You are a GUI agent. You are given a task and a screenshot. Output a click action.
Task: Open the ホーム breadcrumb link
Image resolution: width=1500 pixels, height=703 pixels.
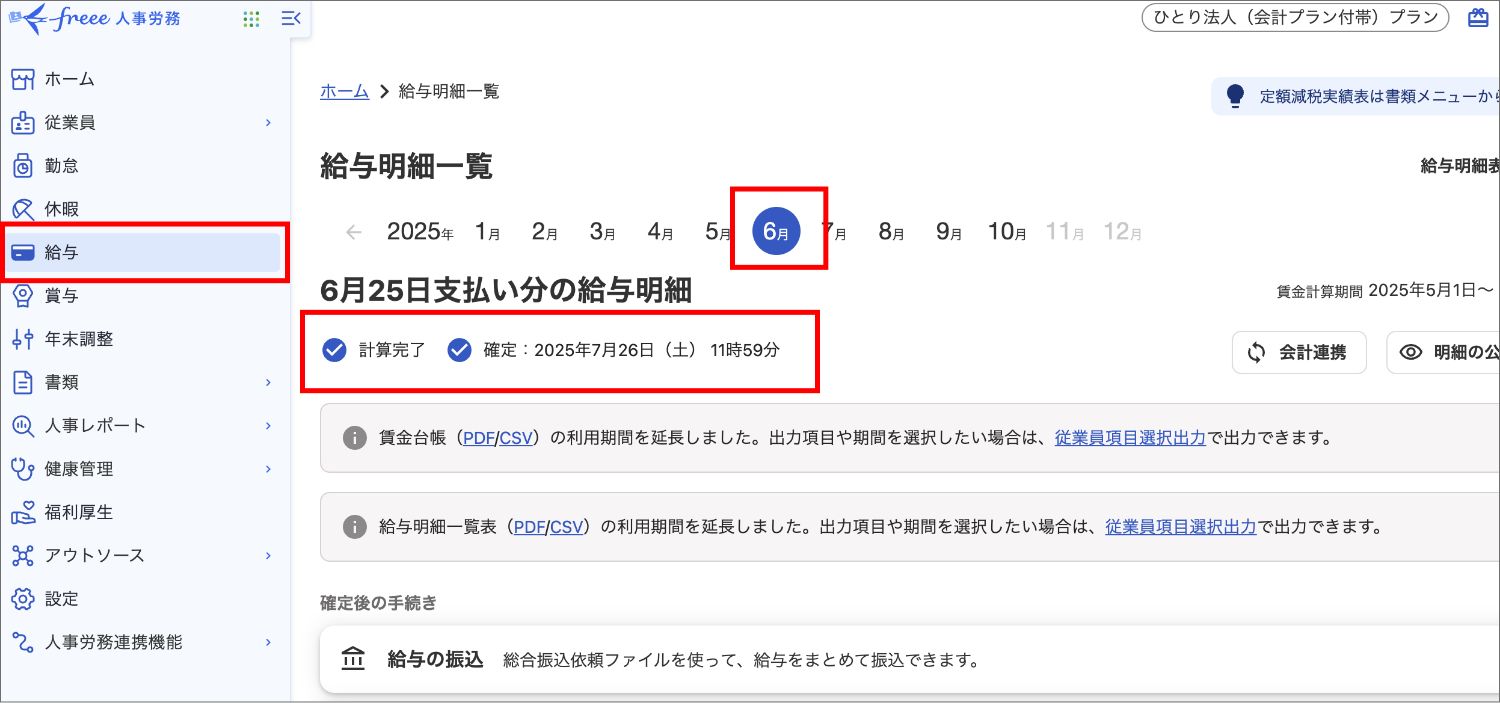[x=344, y=91]
